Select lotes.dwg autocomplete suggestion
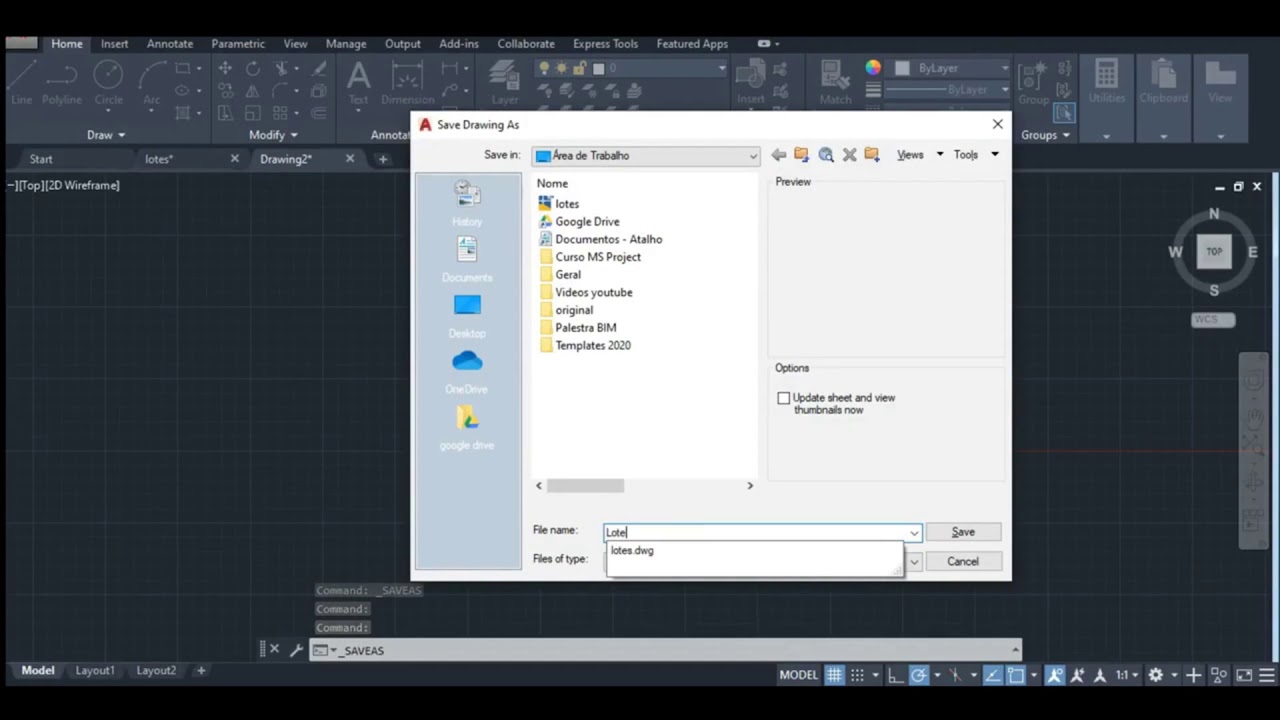1280x720 pixels. point(632,551)
